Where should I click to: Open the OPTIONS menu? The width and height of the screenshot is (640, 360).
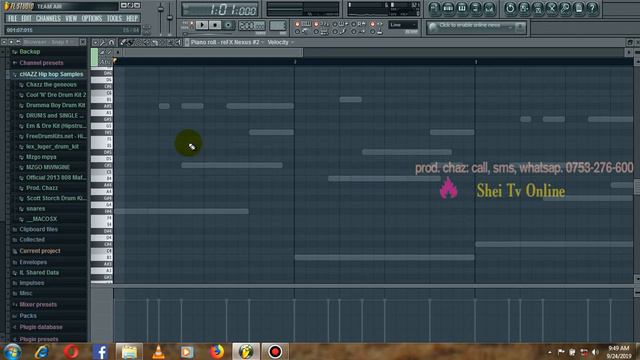click(92, 18)
